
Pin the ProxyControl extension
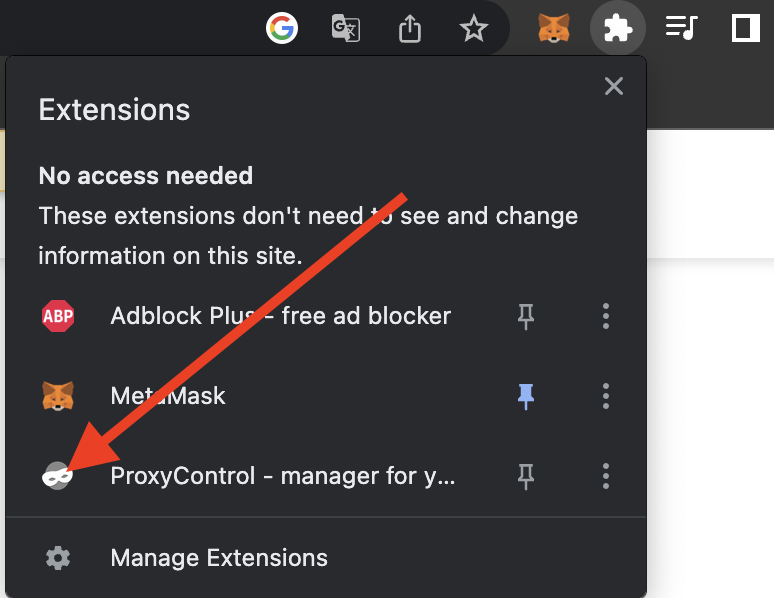[526, 476]
